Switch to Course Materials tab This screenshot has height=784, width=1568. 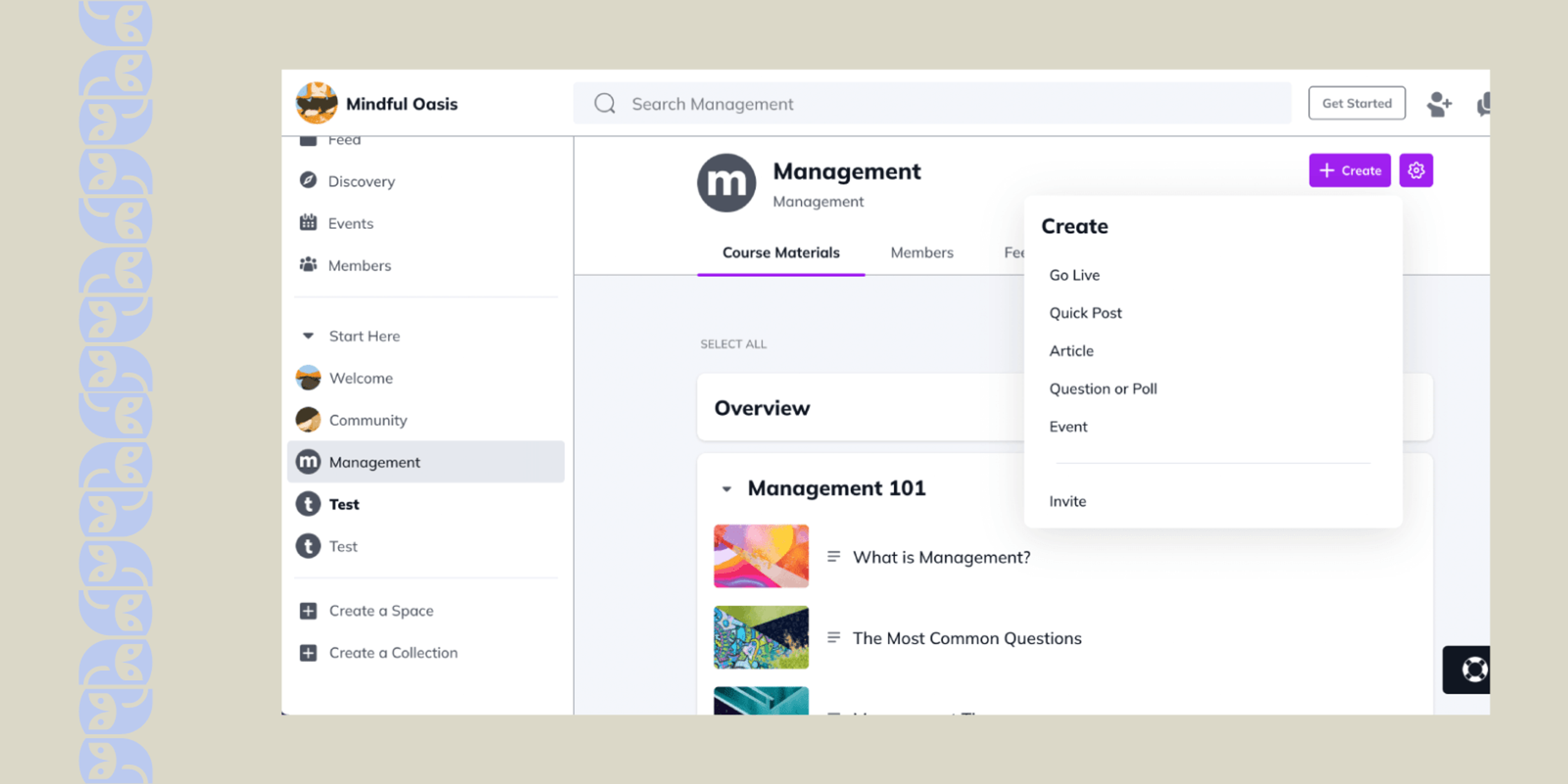(781, 253)
